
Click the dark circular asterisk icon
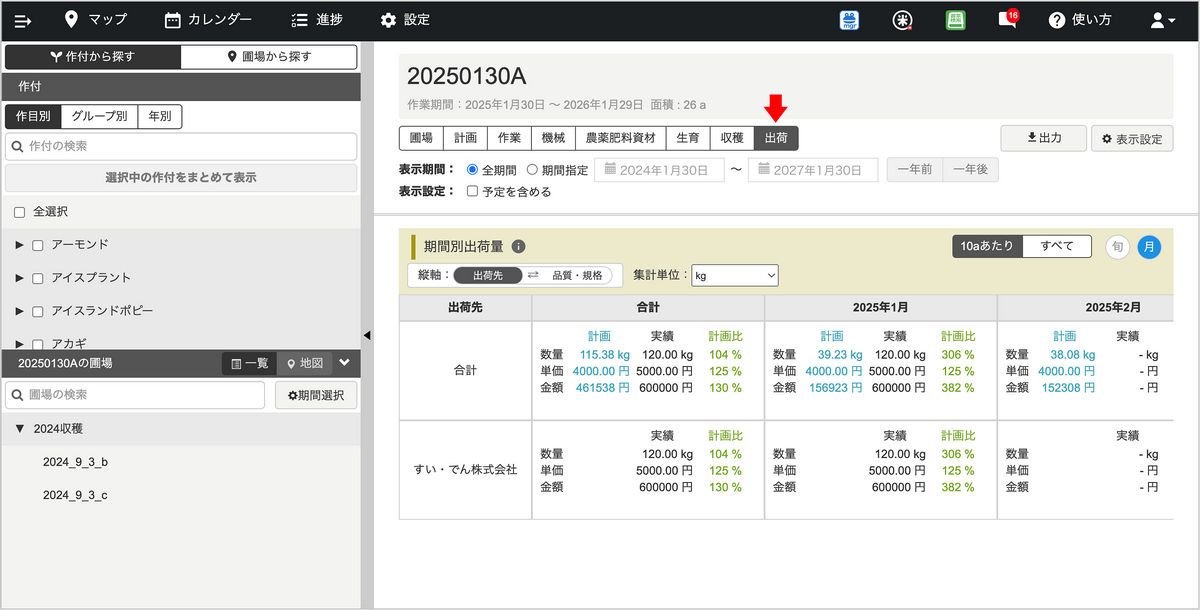tap(904, 20)
